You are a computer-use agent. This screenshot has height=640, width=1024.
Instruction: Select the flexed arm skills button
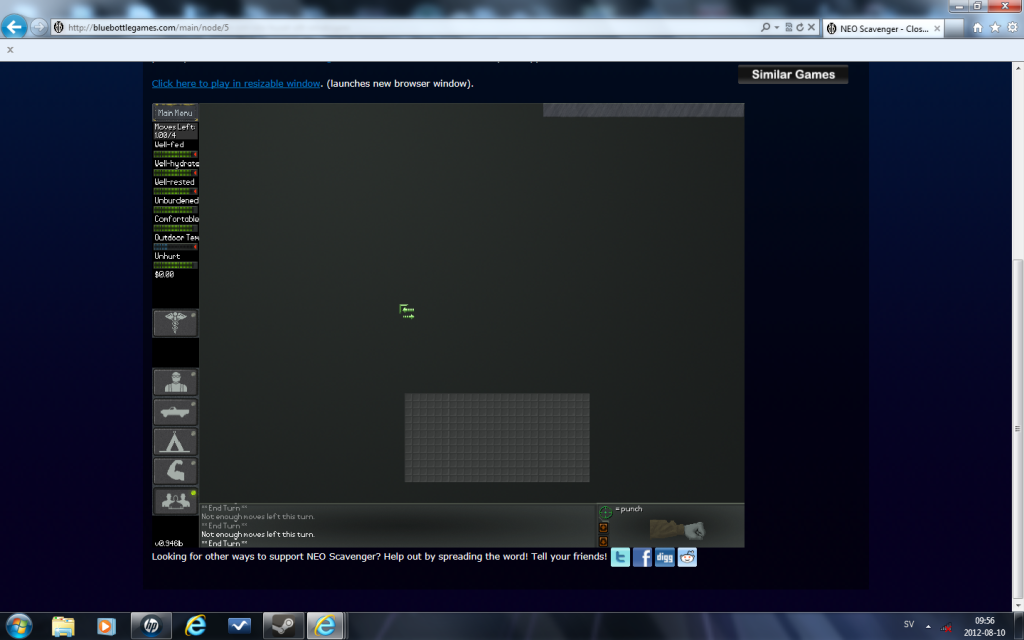[x=175, y=471]
